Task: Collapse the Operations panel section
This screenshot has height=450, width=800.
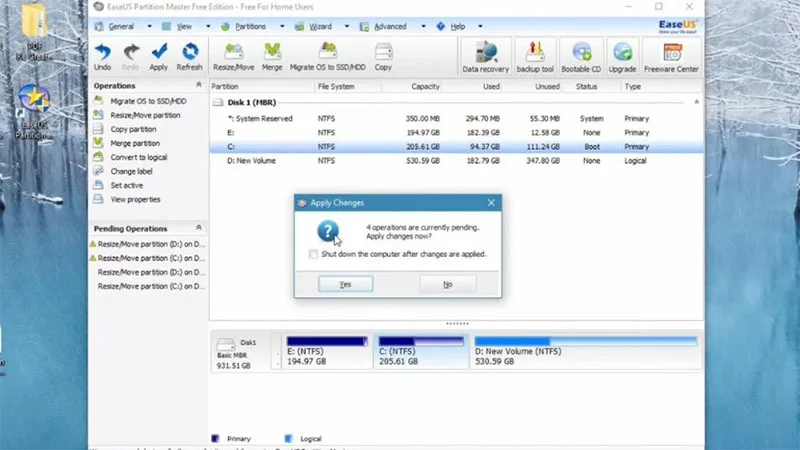Action: coord(198,85)
